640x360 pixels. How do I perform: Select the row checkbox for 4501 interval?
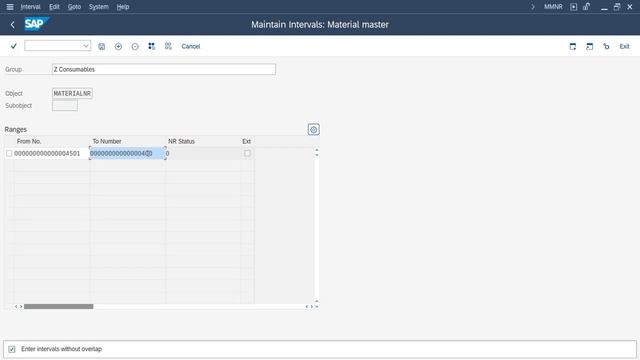click(x=9, y=153)
